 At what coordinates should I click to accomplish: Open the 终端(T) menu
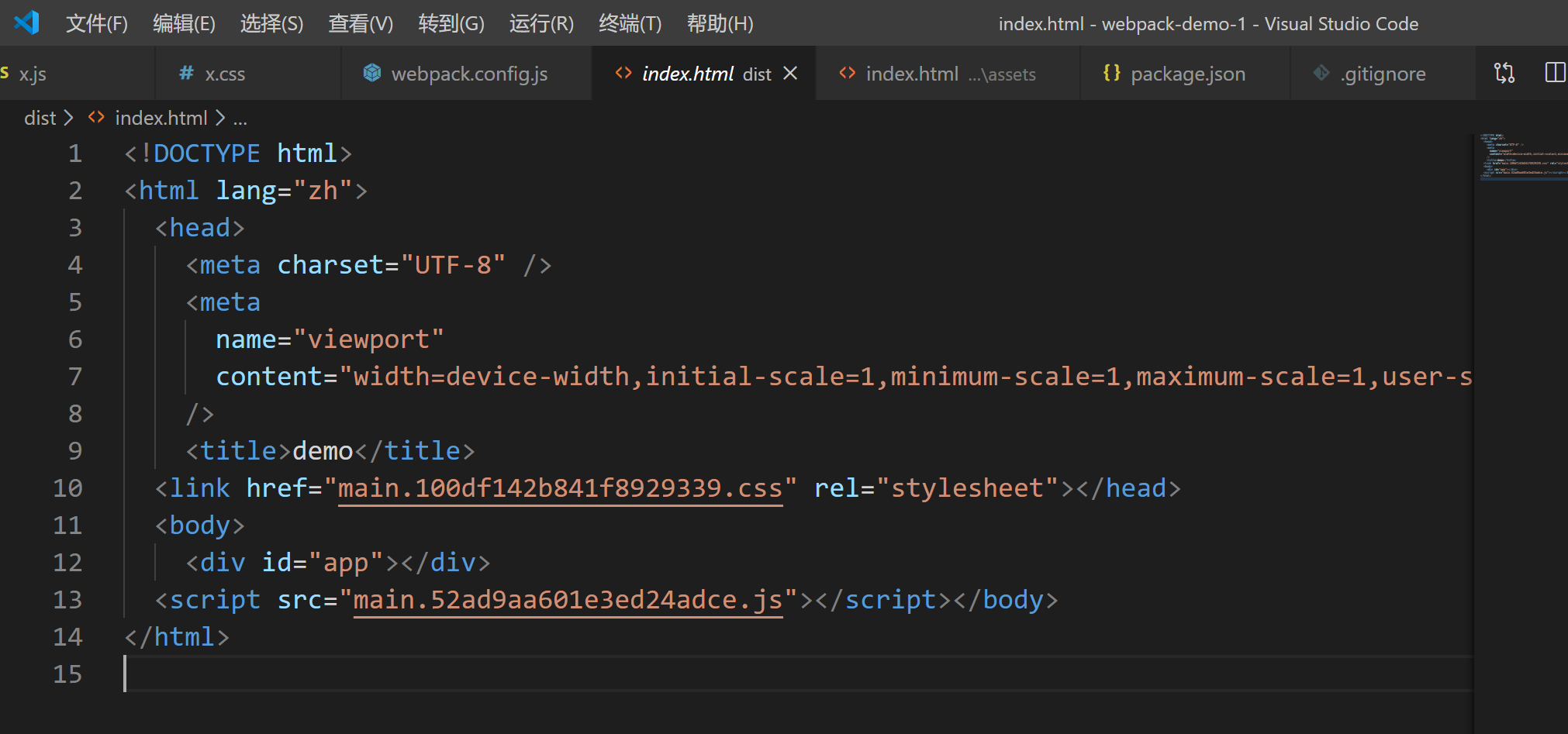[630, 24]
